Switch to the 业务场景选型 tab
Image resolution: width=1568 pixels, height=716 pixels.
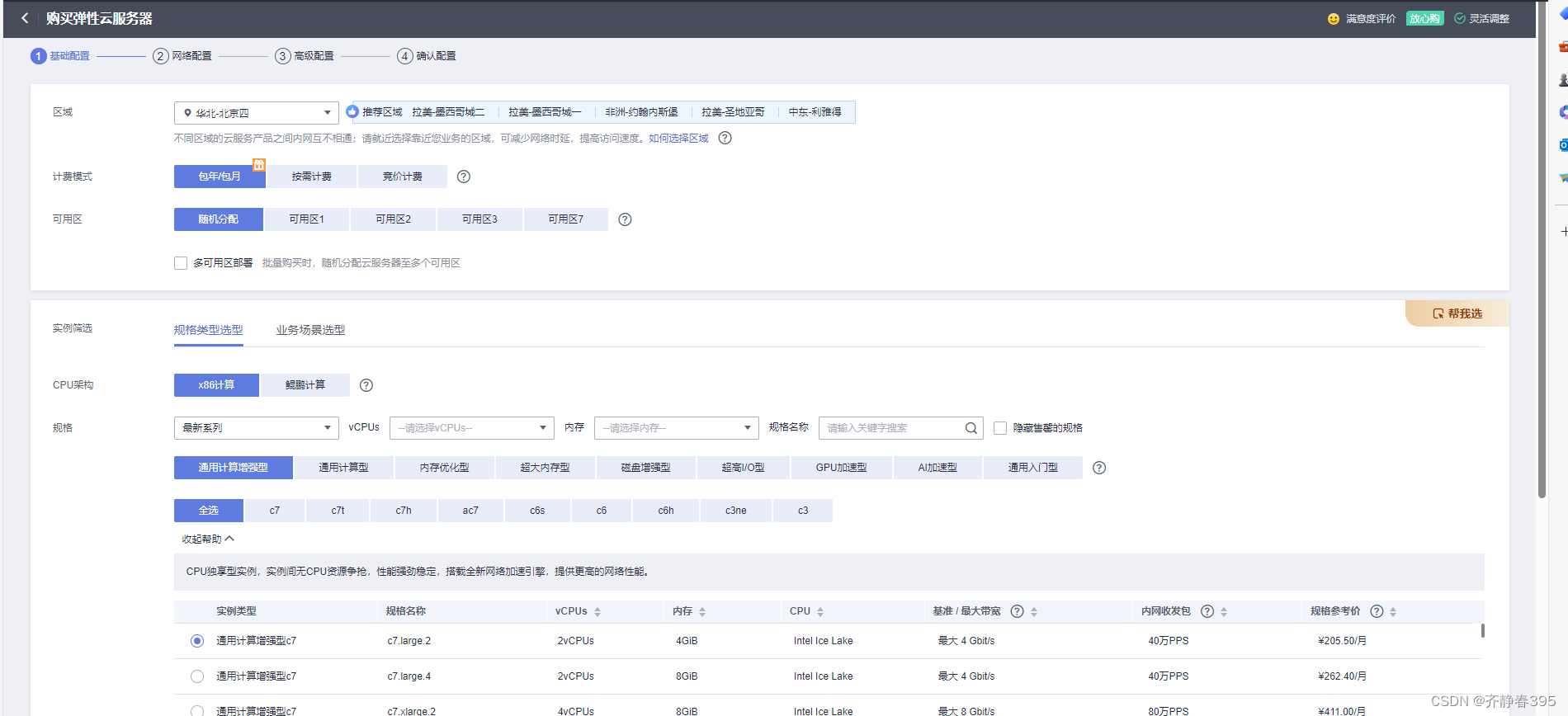point(310,330)
